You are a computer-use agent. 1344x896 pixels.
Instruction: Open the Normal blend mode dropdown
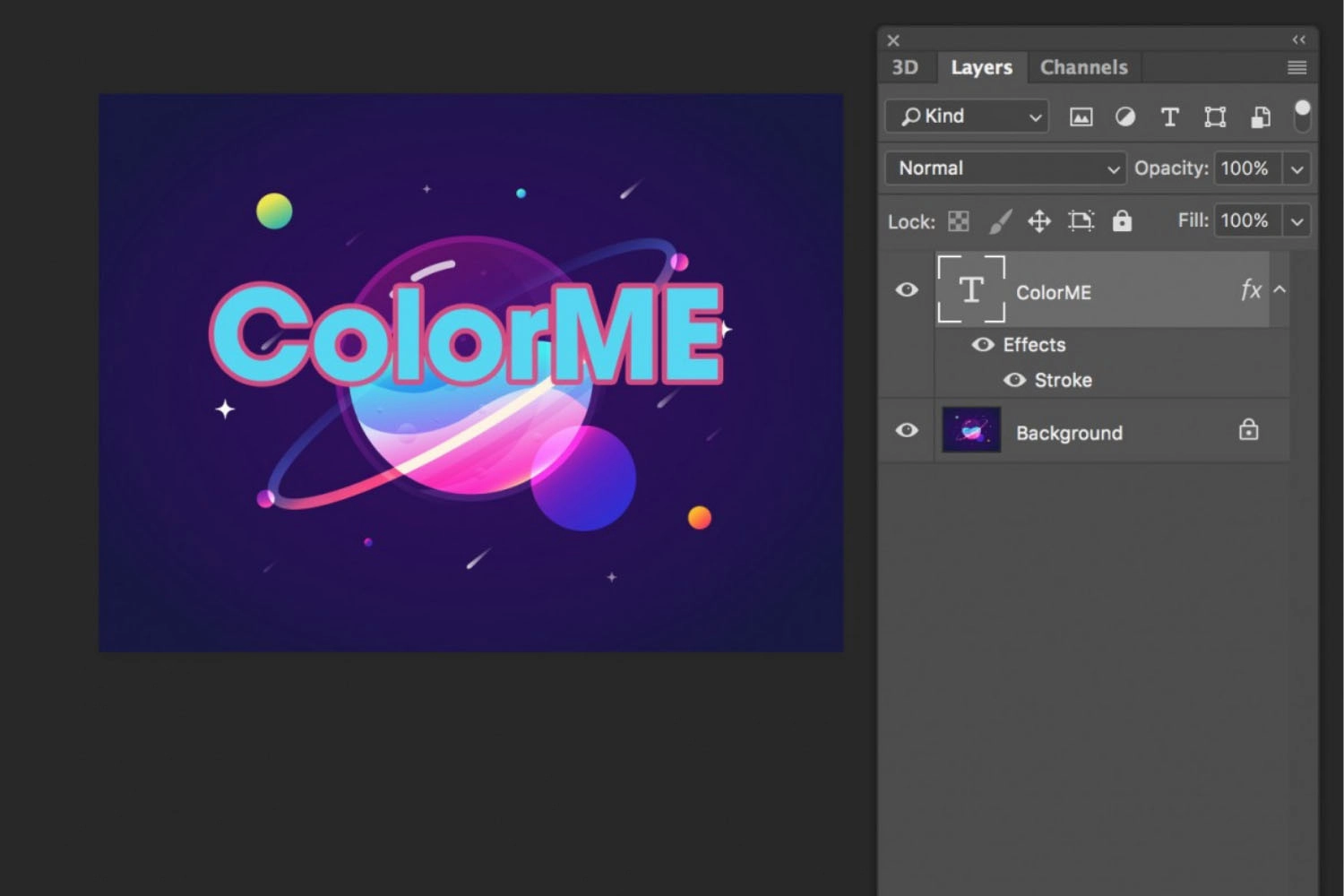pos(1005,168)
